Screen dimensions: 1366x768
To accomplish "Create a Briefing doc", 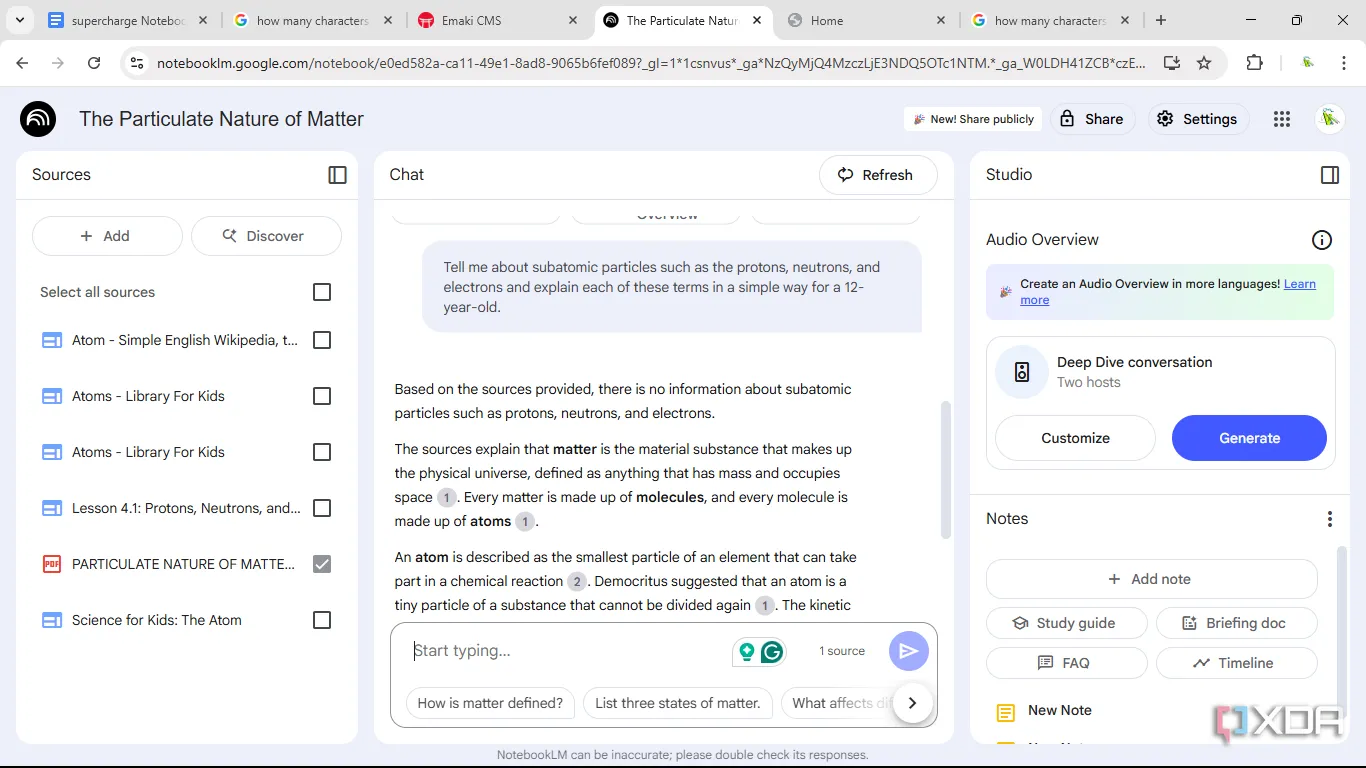I will 1236,623.
